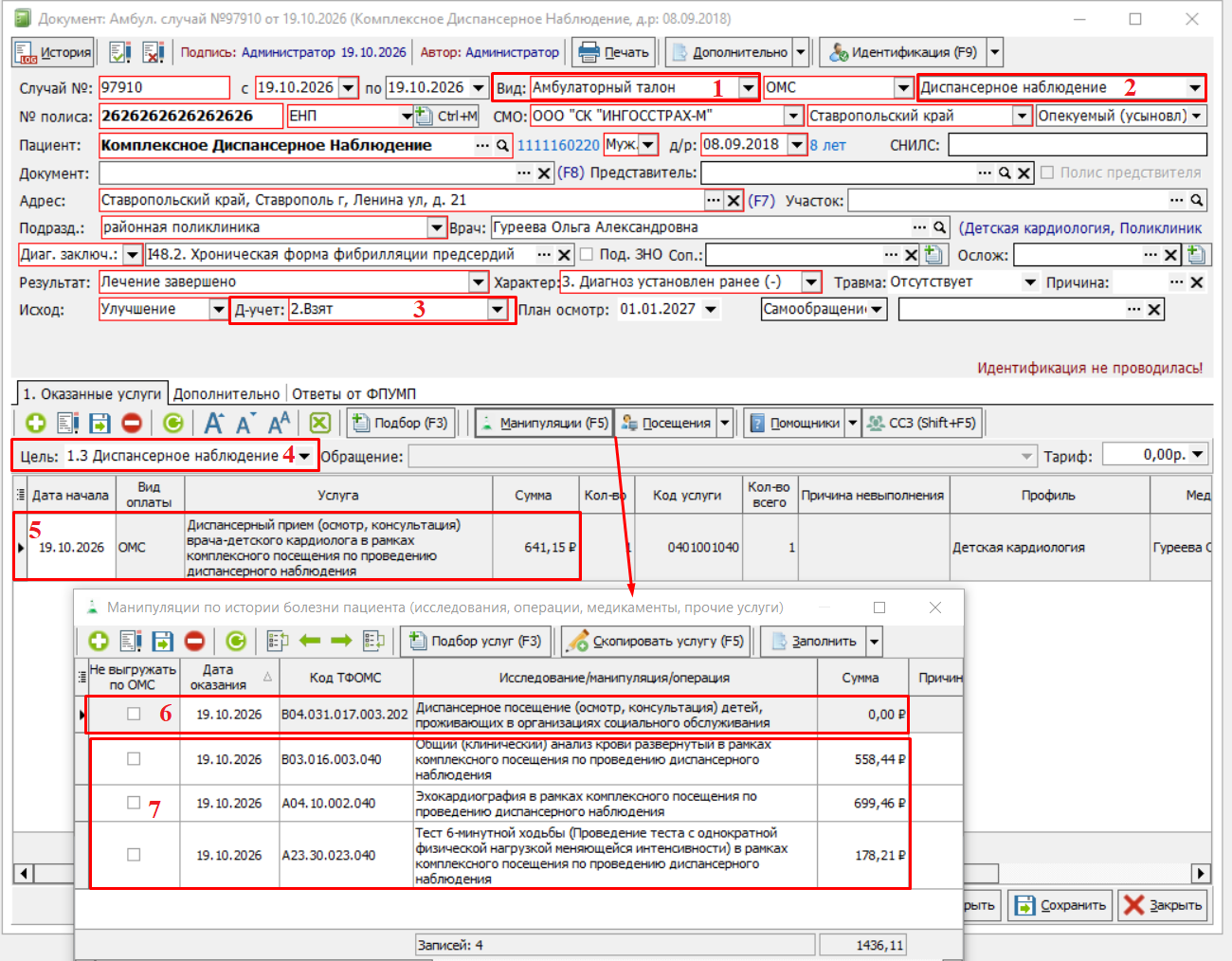Click the decrease font size A icon

(x=245, y=424)
